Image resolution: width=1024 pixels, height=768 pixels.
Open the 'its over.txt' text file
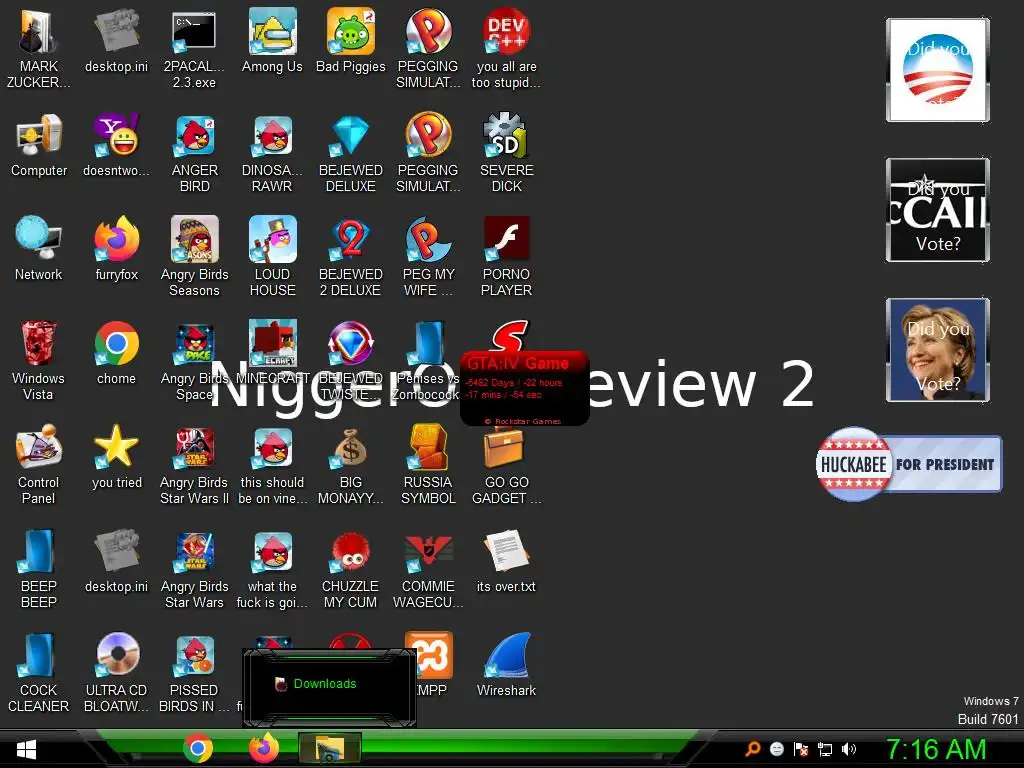click(506, 560)
